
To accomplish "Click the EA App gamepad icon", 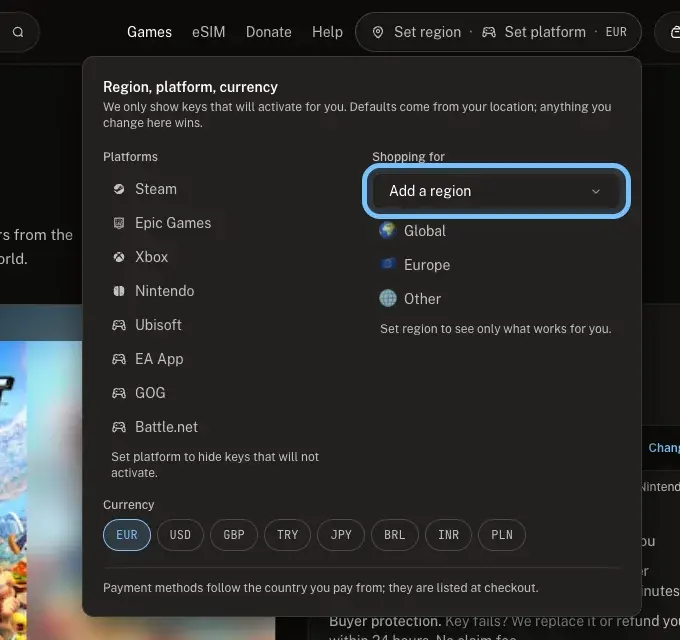I will coord(119,359).
